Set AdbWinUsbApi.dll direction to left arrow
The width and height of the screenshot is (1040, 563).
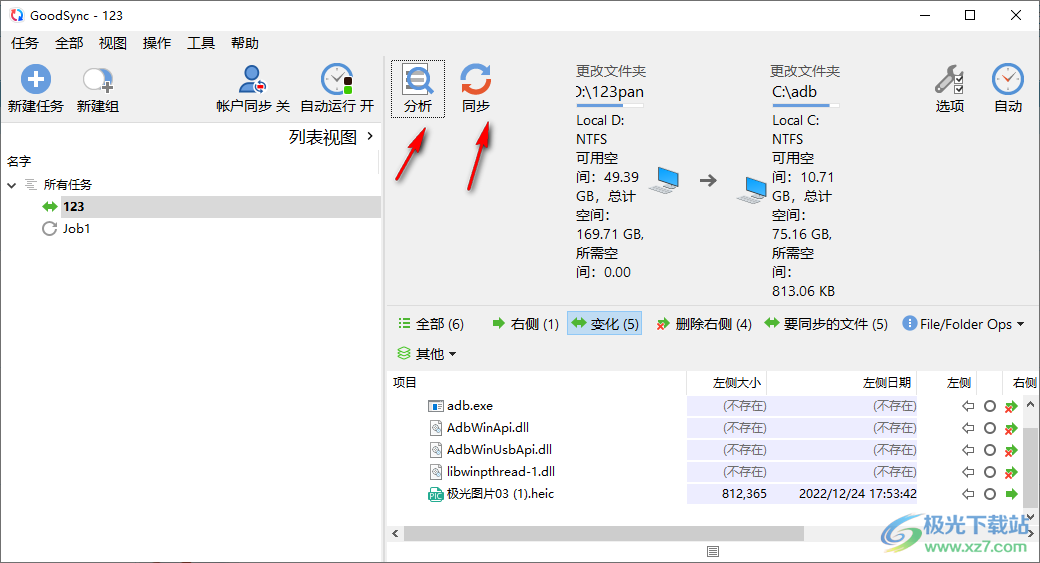[x=968, y=450]
